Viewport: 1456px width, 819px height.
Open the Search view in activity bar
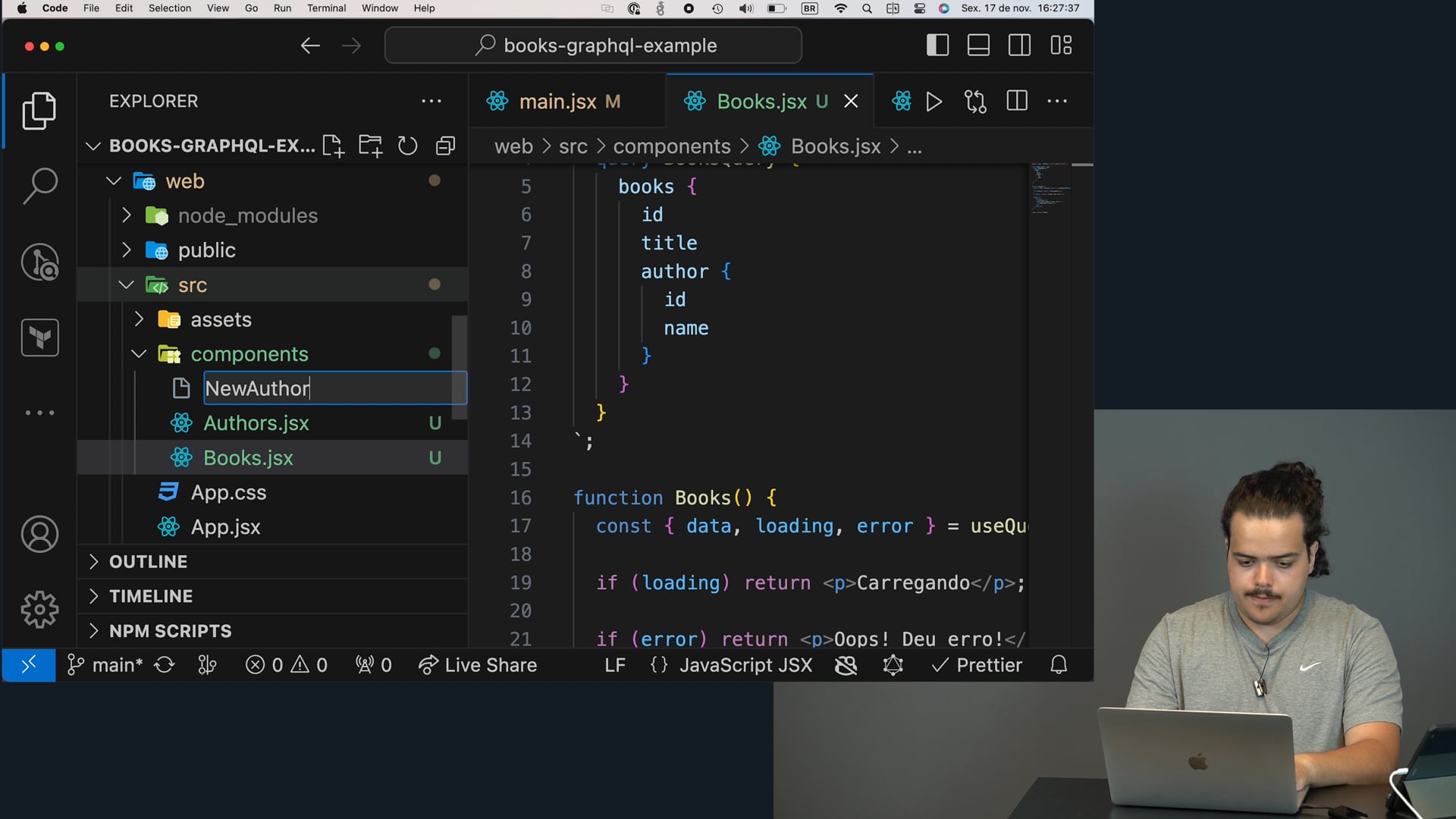pyautogui.click(x=39, y=186)
